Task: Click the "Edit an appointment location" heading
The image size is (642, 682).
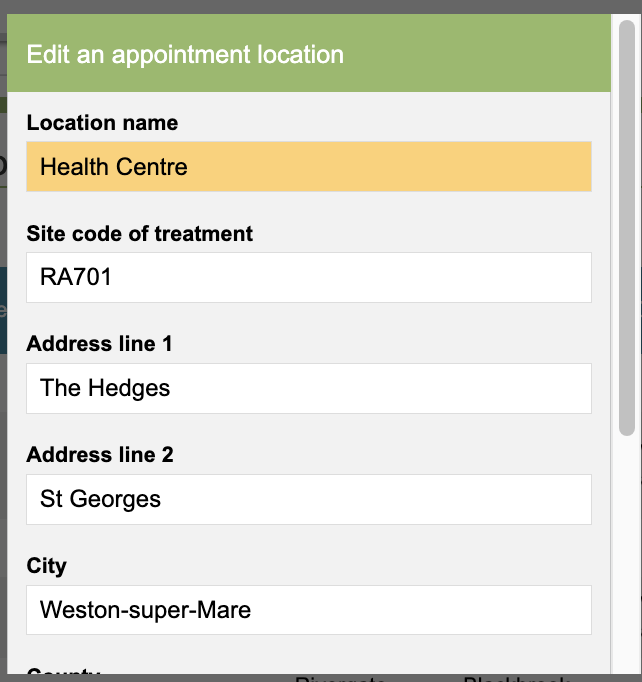Action: [x=185, y=54]
